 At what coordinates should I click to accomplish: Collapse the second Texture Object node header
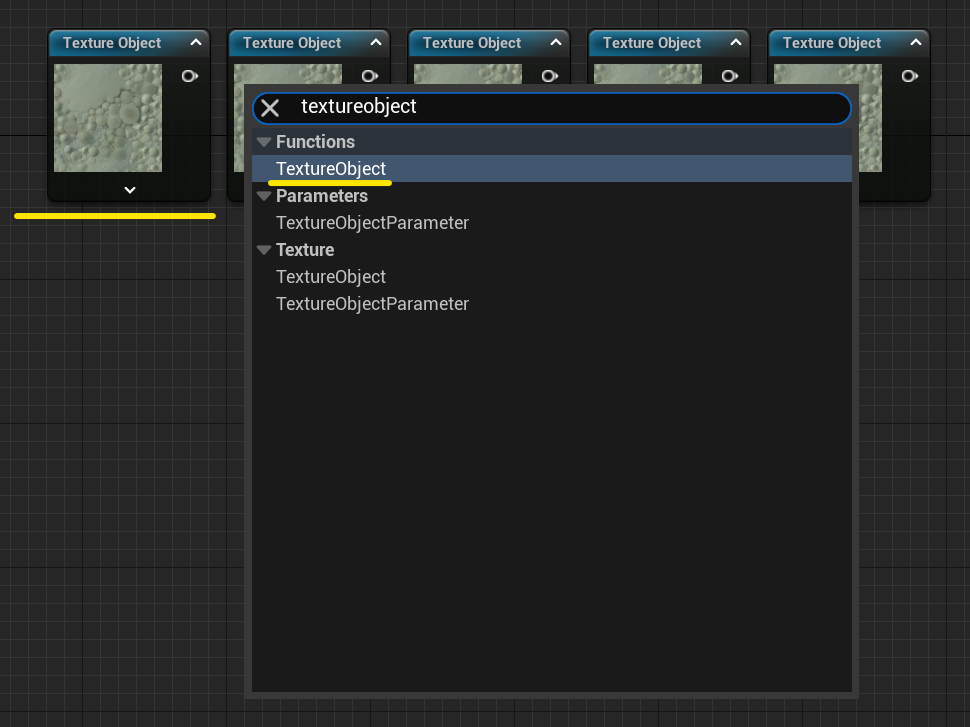[x=376, y=43]
